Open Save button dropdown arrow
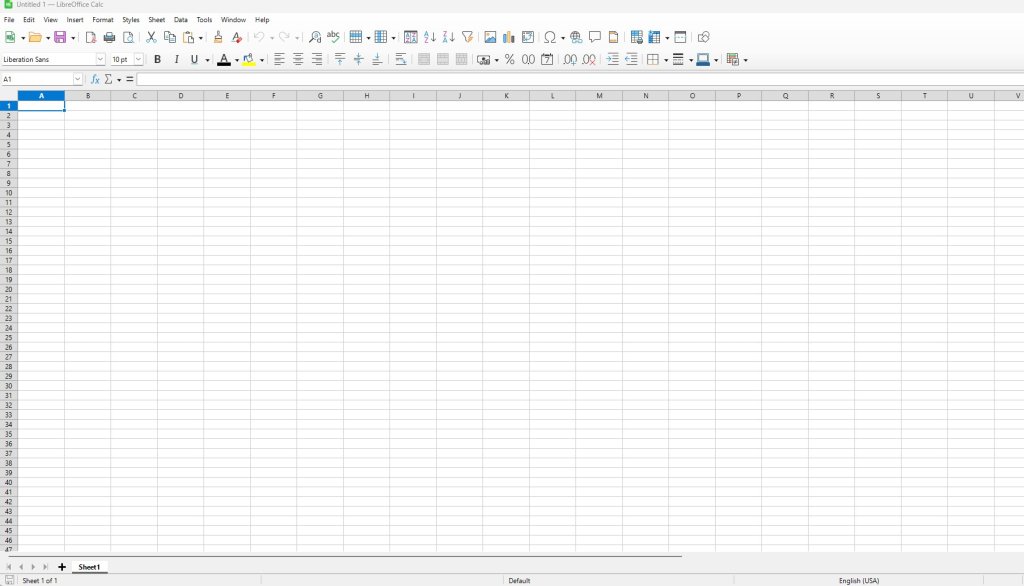1024x586 pixels. [72, 38]
